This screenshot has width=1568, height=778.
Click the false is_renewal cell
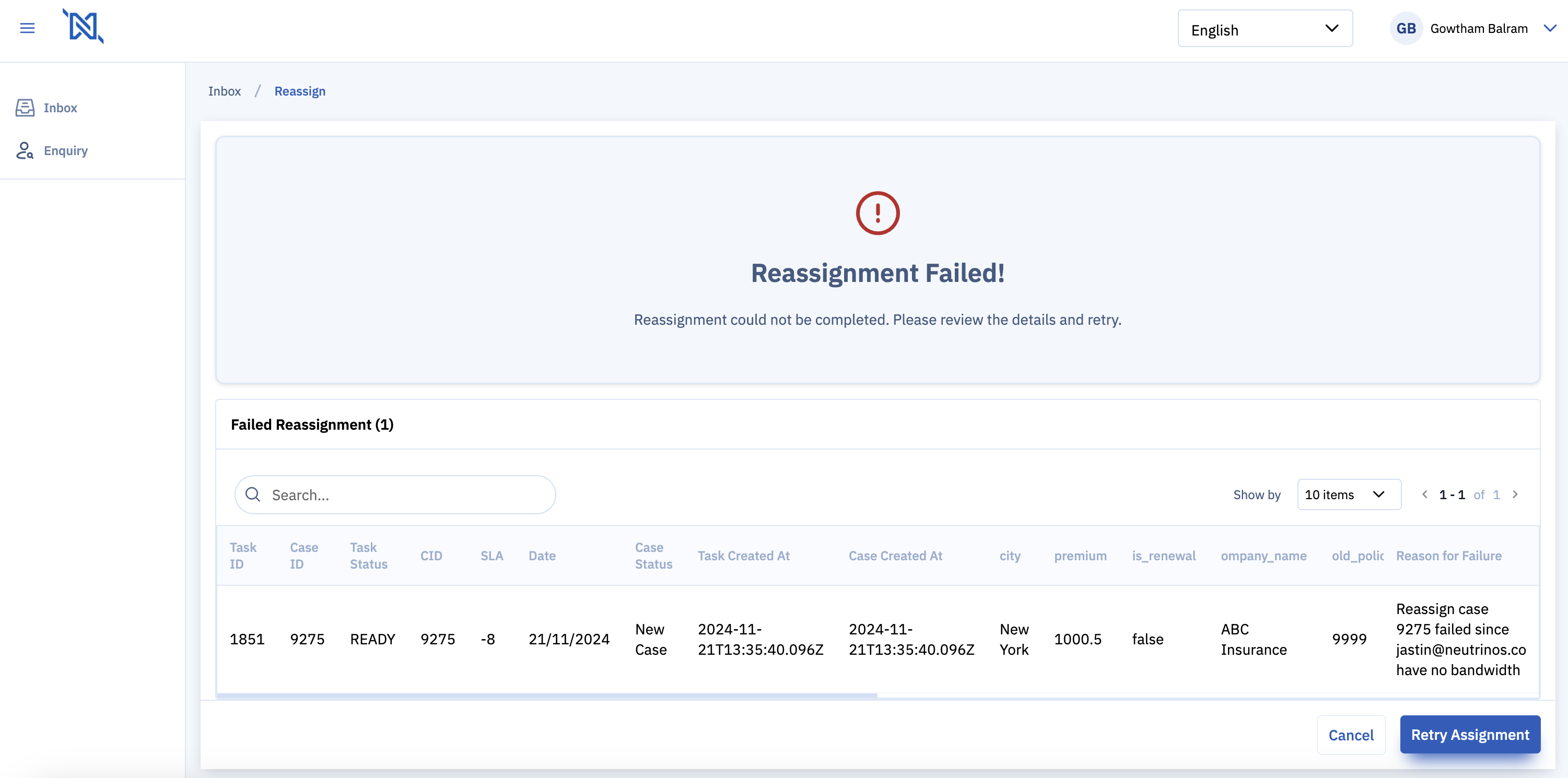1148,639
